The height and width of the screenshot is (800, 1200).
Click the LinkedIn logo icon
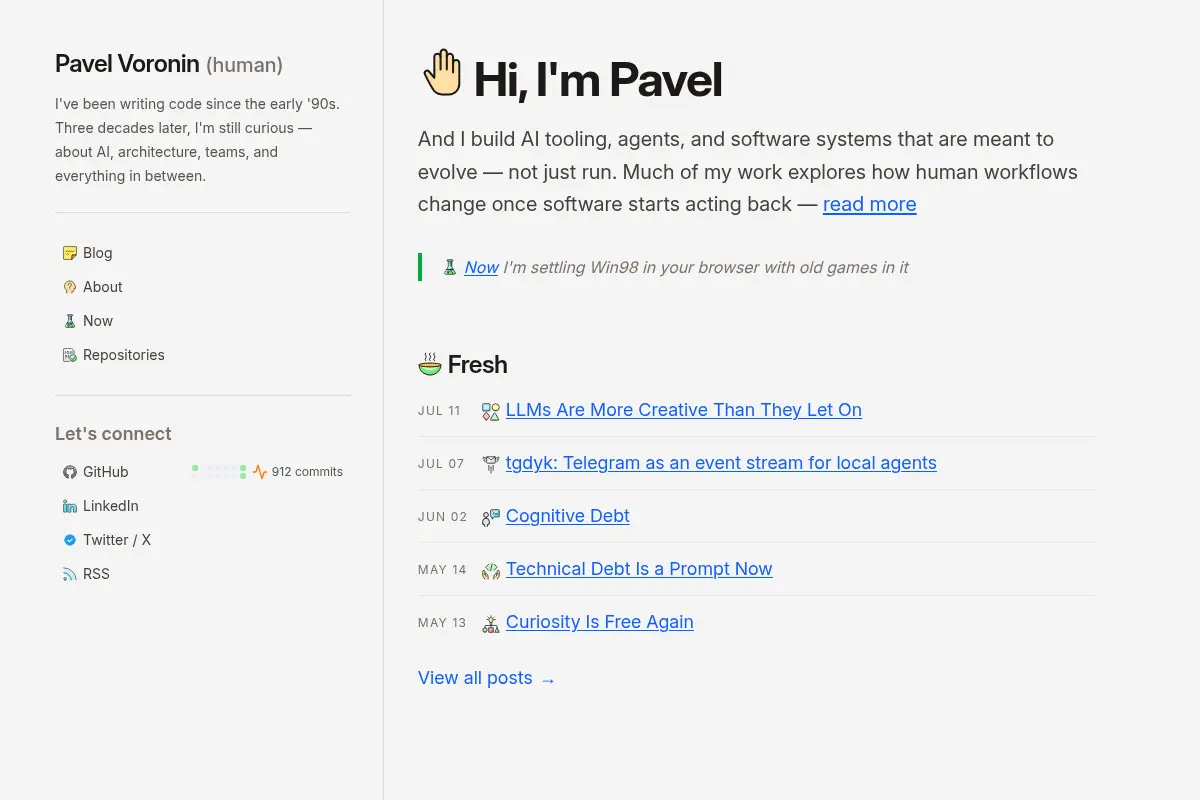[69, 506]
